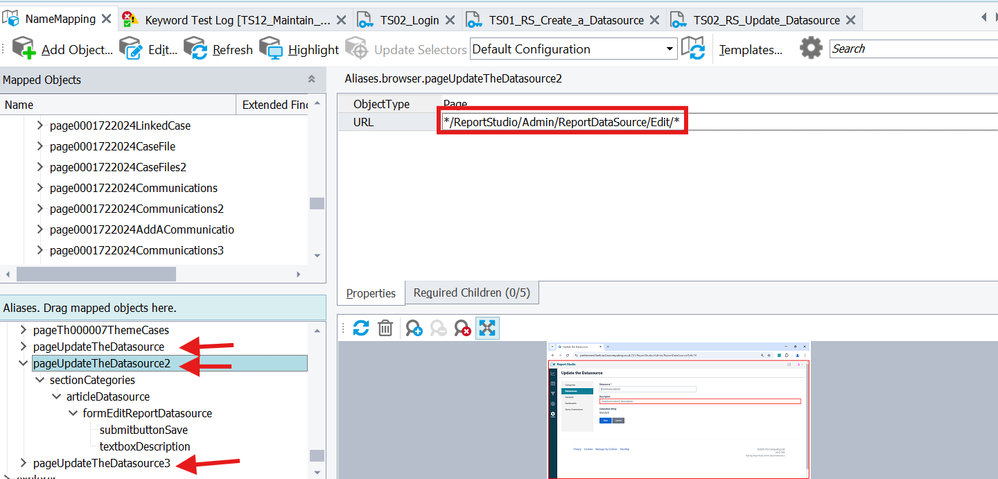The image size is (998, 479).
Task: Click the Refresh toolbar icon
Action: point(195,49)
